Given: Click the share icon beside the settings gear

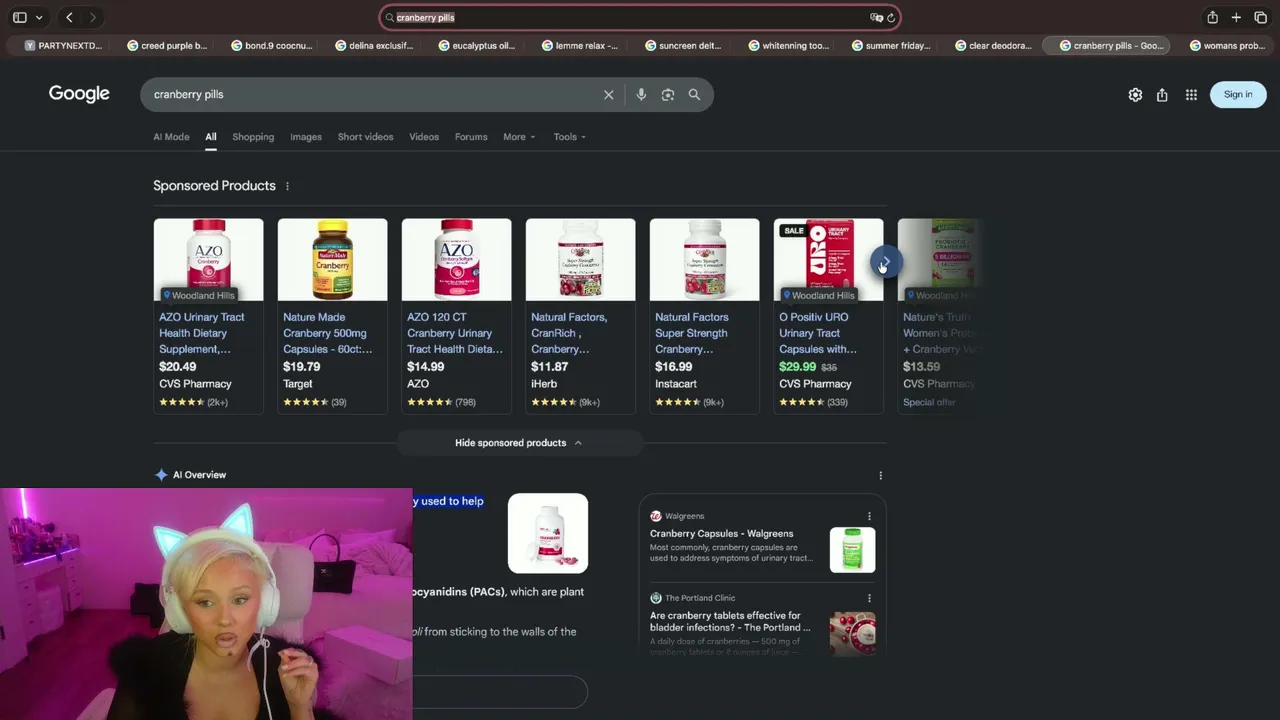Looking at the screenshot, I should 1162,95.
